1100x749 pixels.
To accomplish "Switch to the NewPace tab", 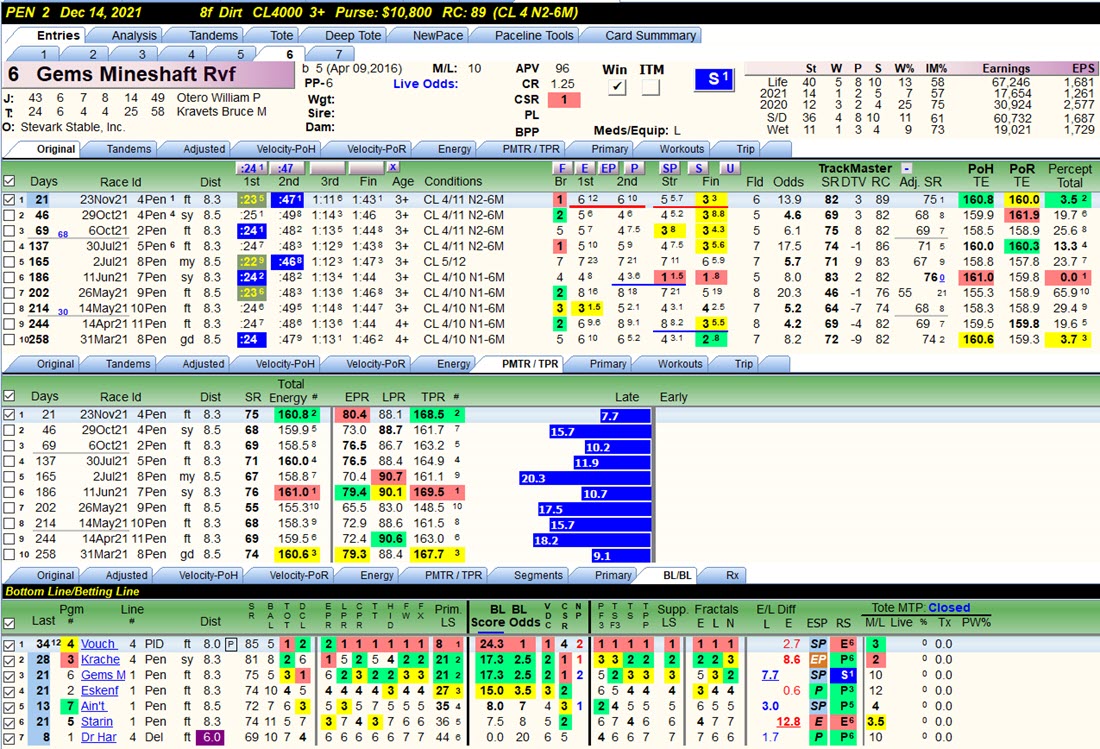I will click(437, 35).
